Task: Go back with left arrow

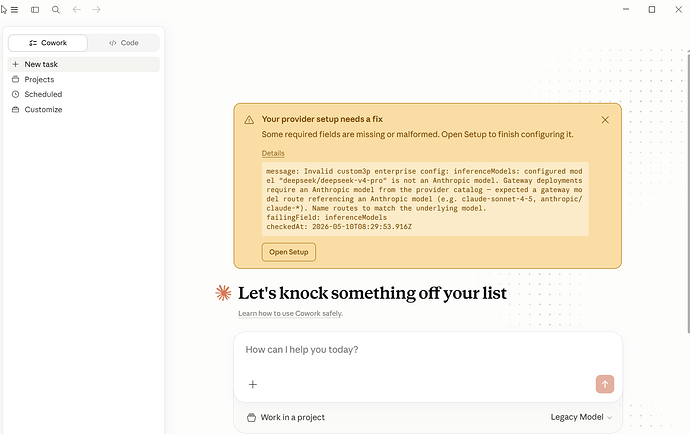Action: (77, 10)
